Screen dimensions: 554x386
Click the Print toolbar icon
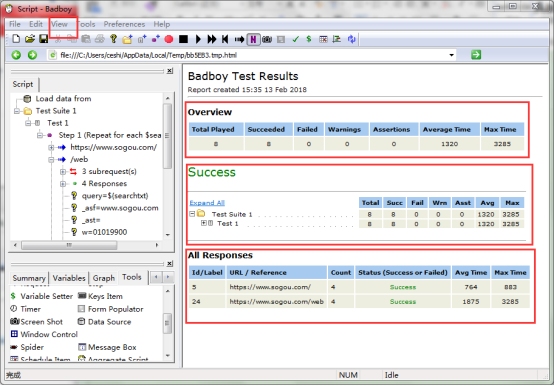click(100, 39)
